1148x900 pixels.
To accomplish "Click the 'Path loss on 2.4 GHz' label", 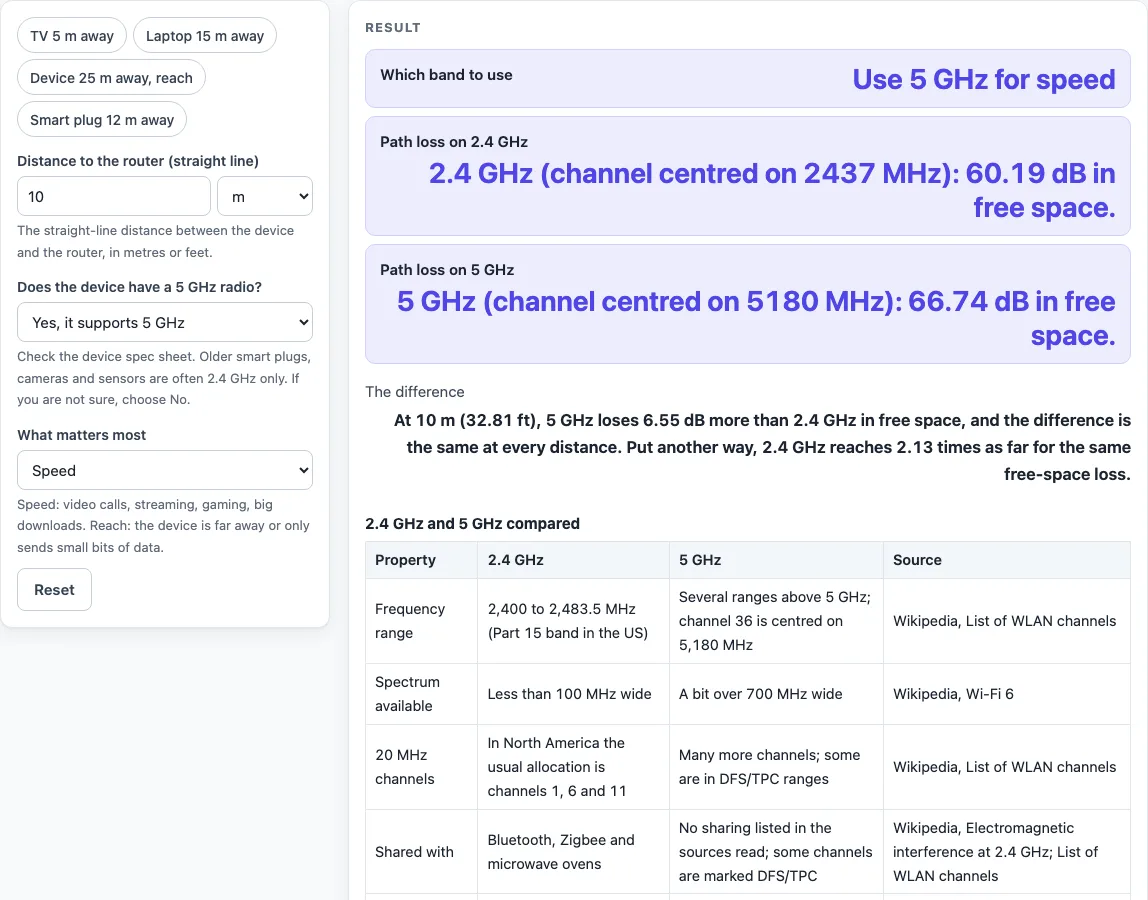I will pyautogui.click(x=454, y=142).
